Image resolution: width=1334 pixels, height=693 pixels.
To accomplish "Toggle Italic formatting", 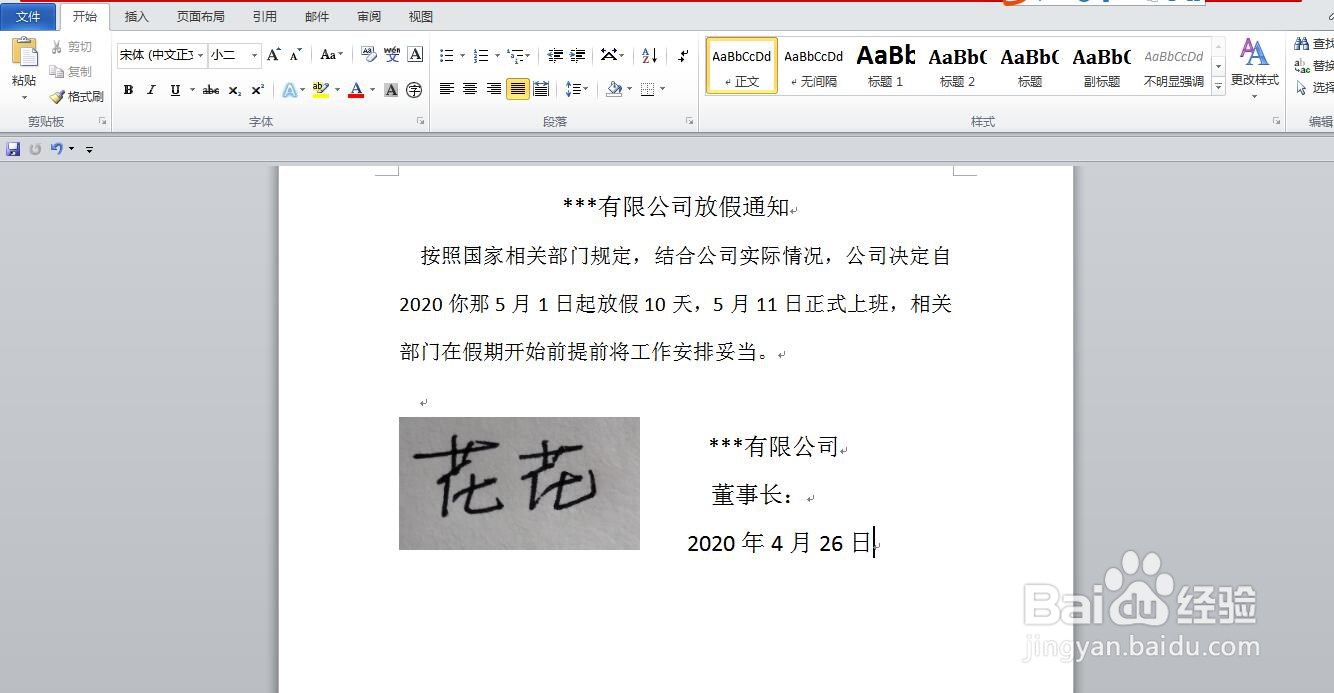I will [151, 90].
